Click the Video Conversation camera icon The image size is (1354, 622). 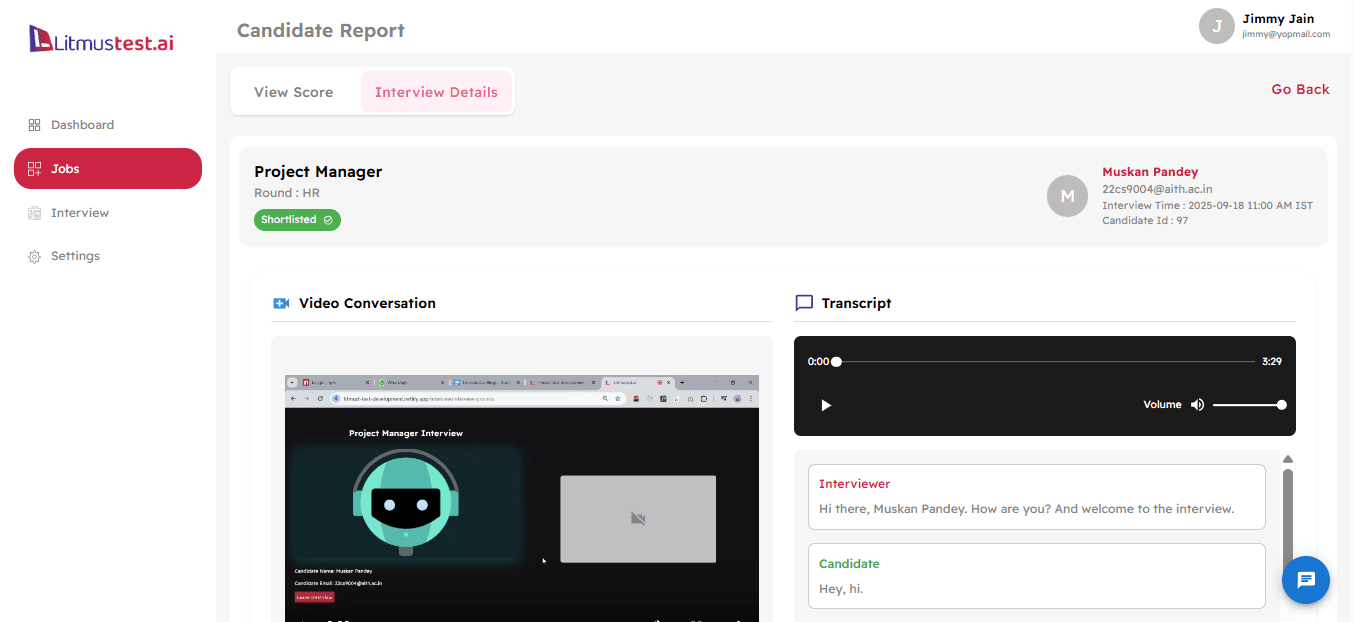coord(281,302)
